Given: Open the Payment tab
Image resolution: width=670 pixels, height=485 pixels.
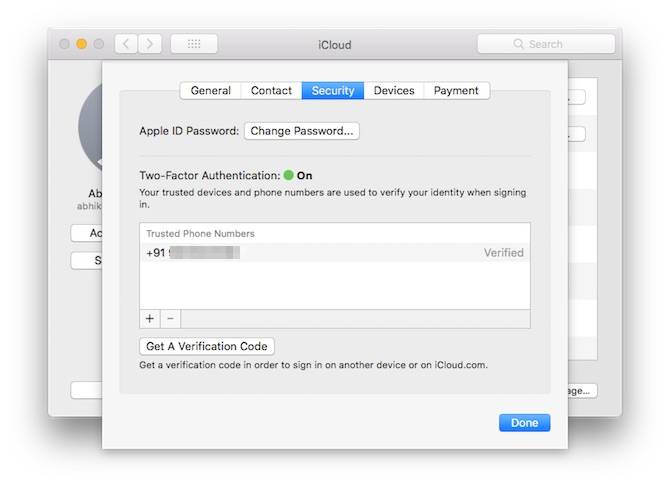Looking at the screenshot, I should click(456, 91).
